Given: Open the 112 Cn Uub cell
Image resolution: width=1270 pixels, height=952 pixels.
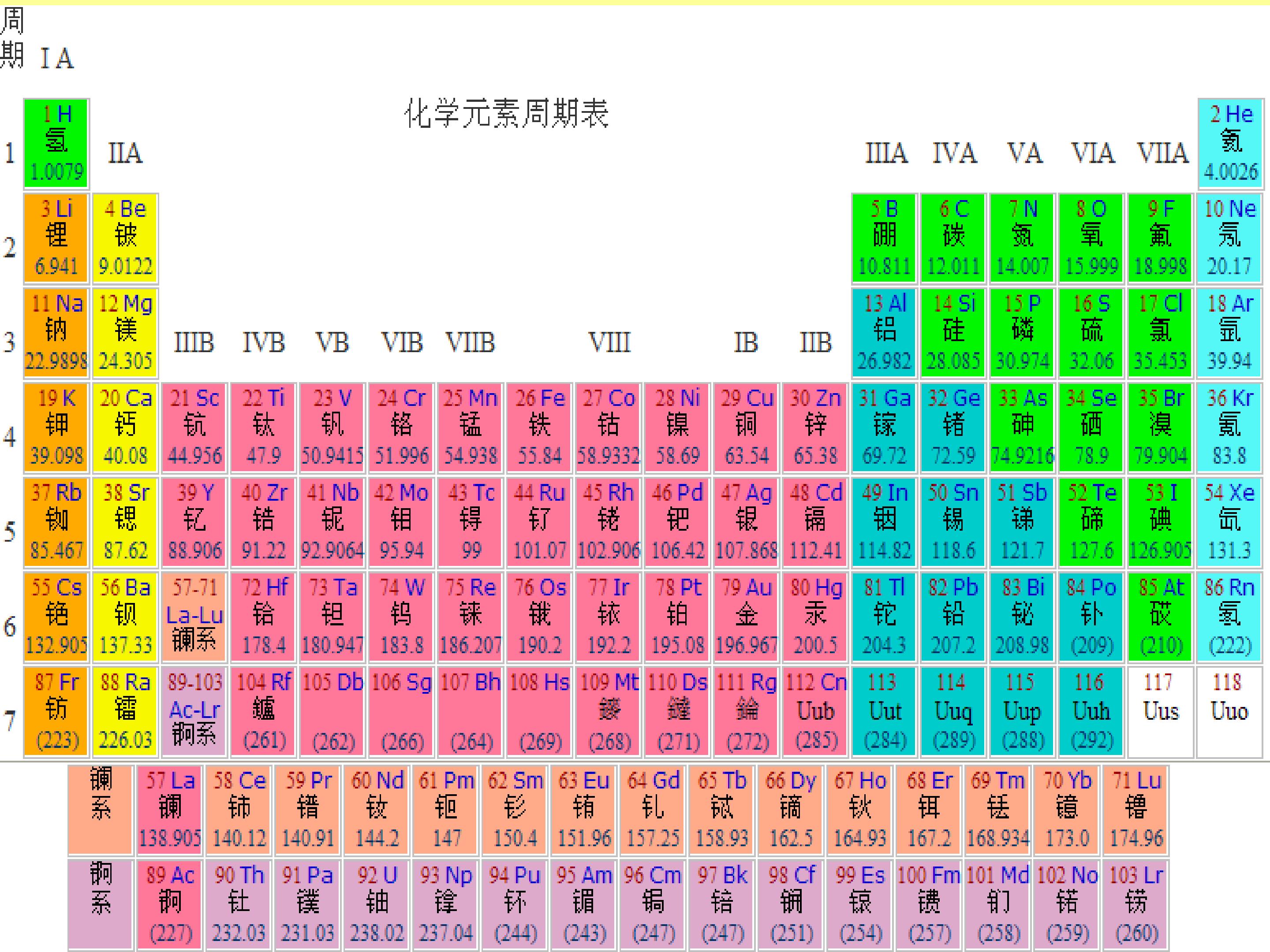Looking at the screenshot, I should (815, 711).
